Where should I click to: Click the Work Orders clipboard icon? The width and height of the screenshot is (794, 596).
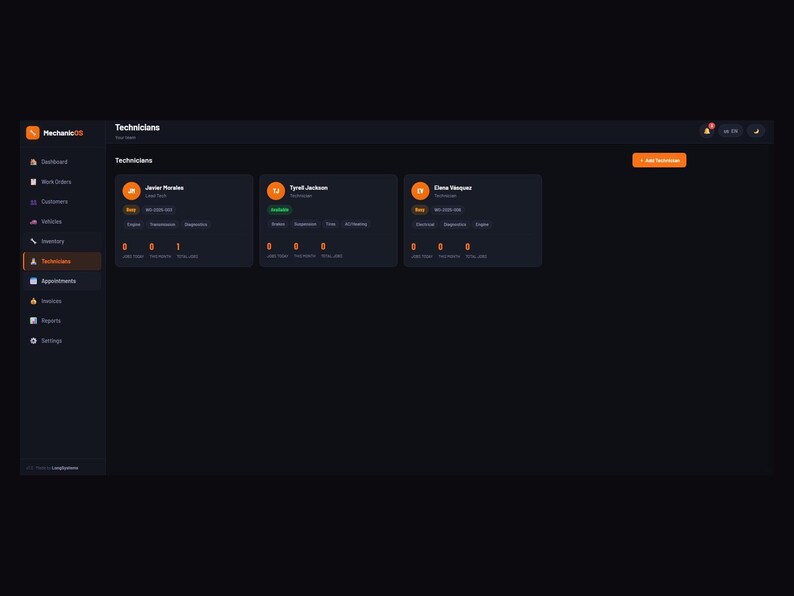pyautogui.click(x=33, y=182)
